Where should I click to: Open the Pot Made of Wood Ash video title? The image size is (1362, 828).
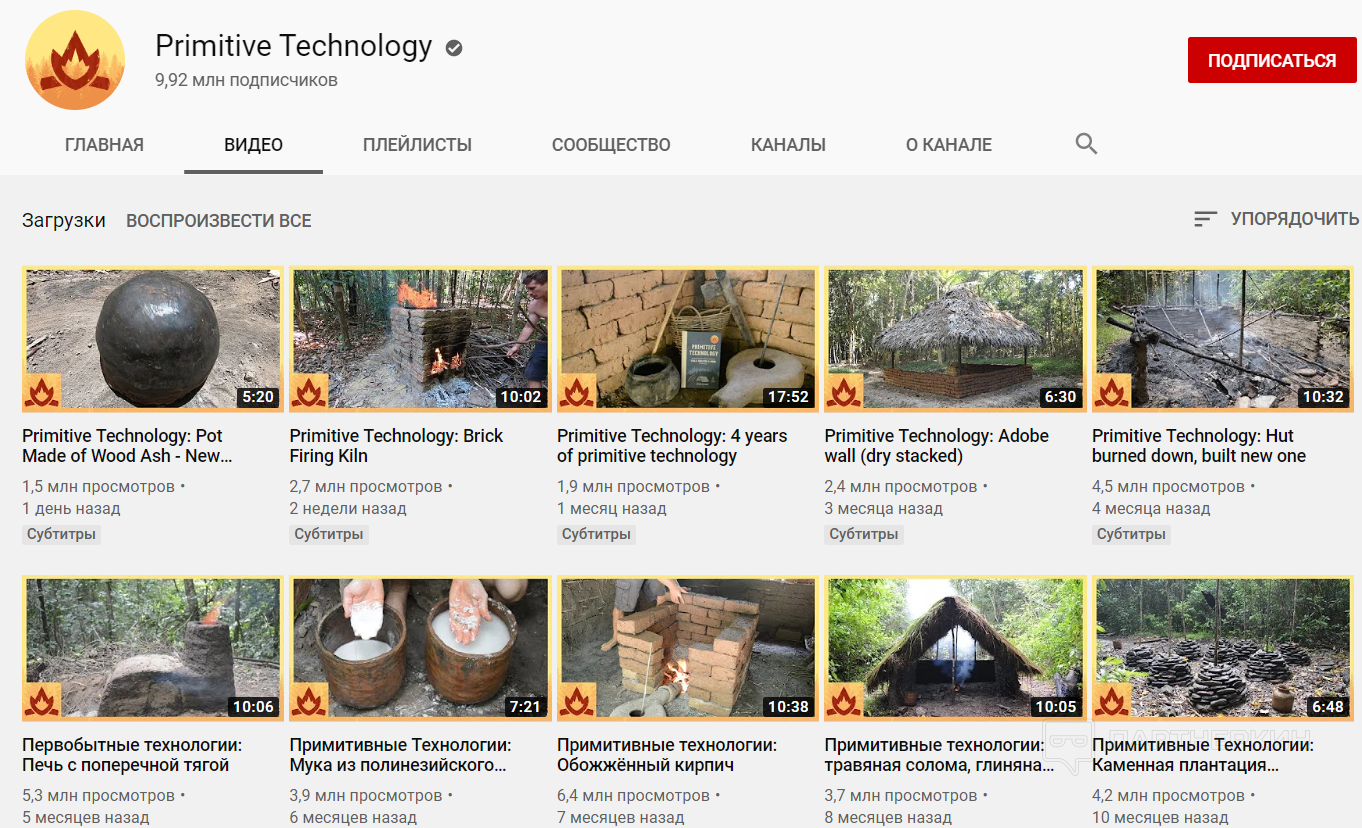(127, 446)
